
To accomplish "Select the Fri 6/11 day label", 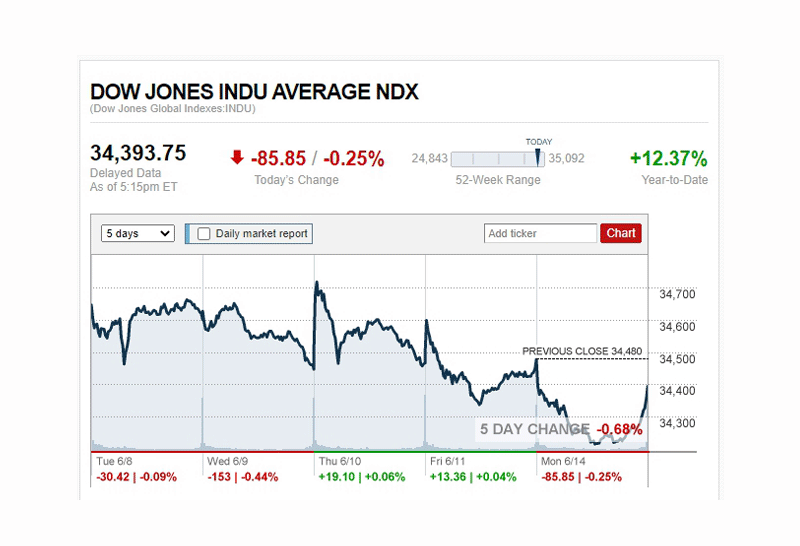I will pyautogui.click(x=450, y=462).
